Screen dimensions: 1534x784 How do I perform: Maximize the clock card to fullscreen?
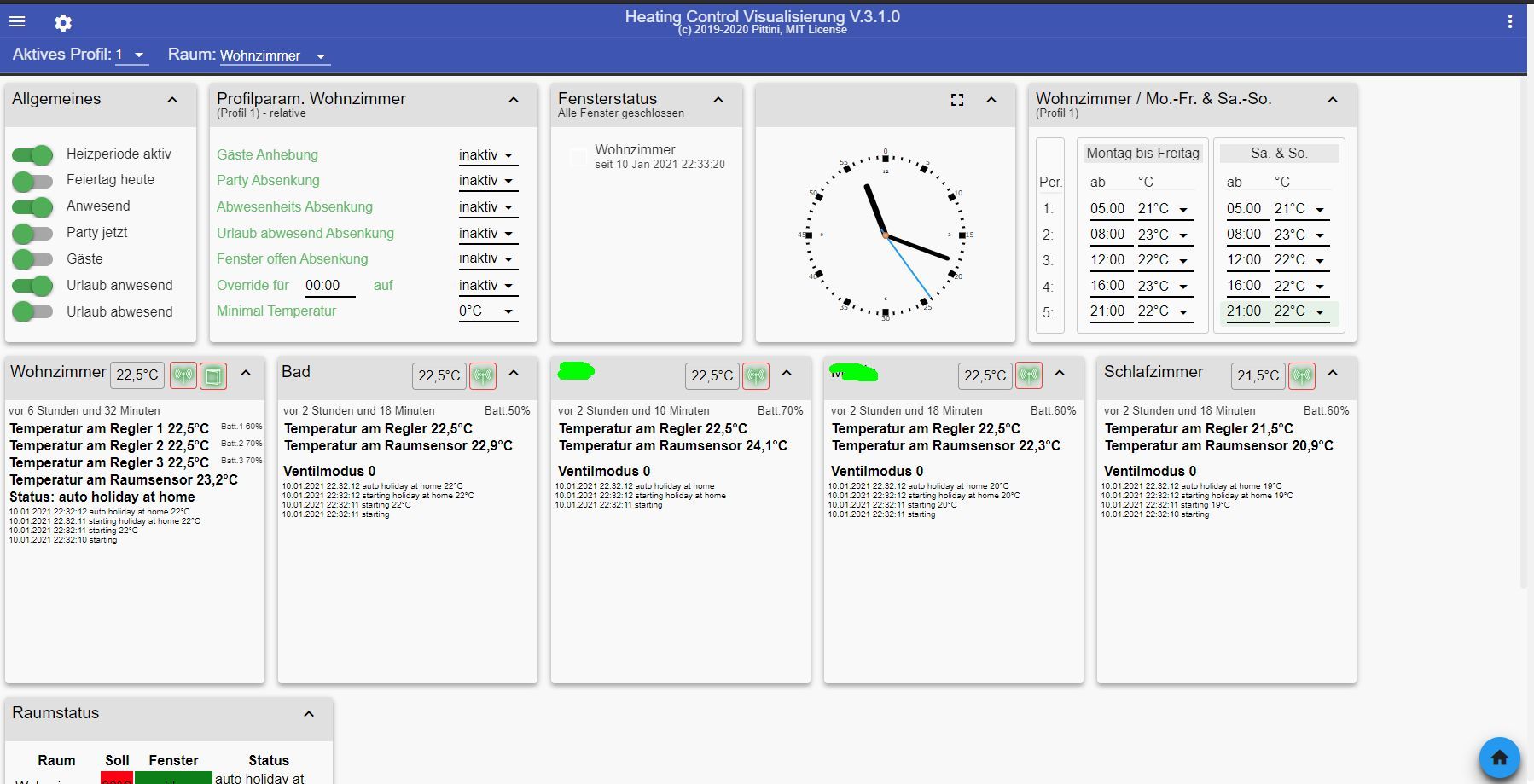tap(957, 100)
